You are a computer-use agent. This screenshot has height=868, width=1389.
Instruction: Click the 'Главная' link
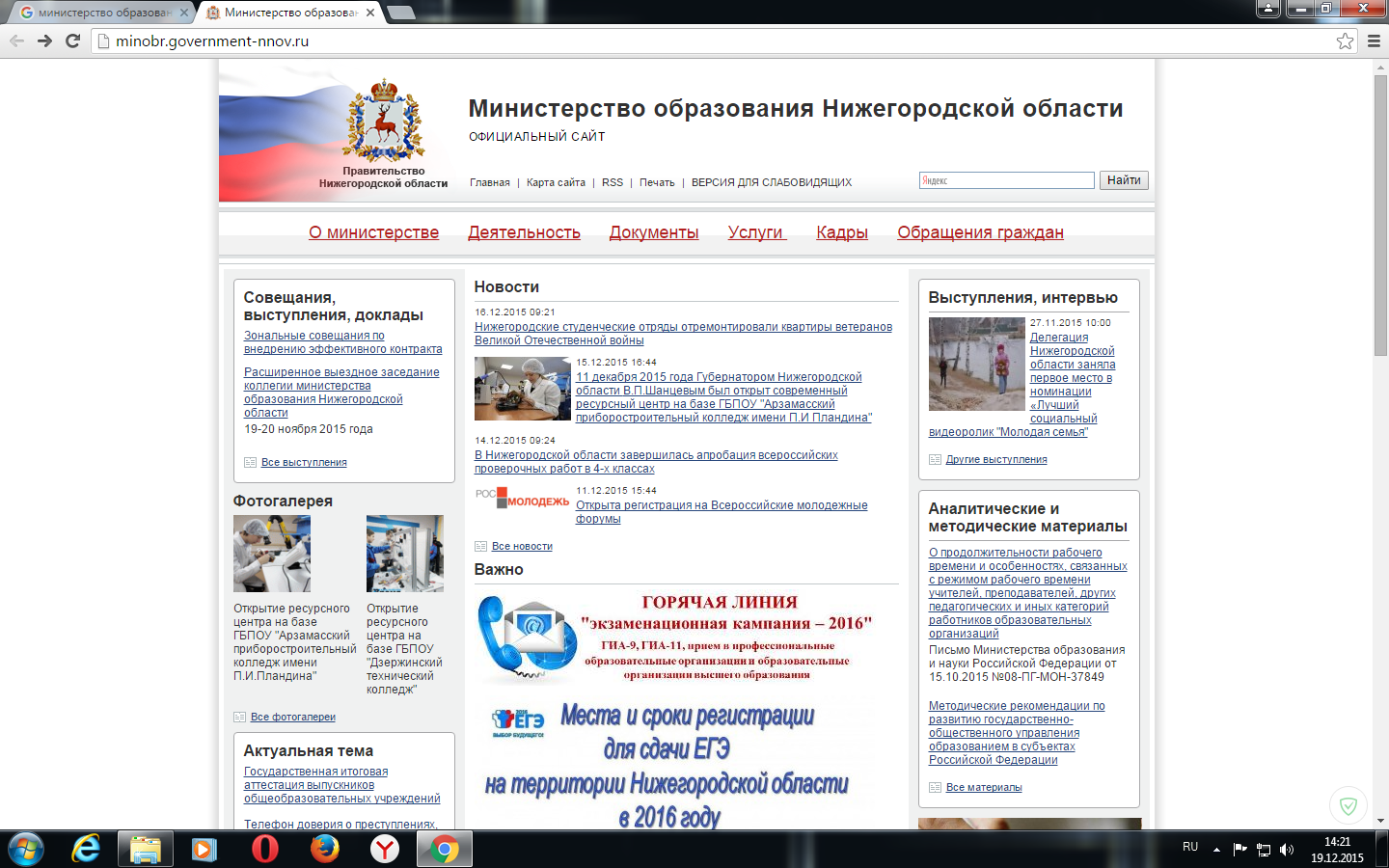pos(490,182)
